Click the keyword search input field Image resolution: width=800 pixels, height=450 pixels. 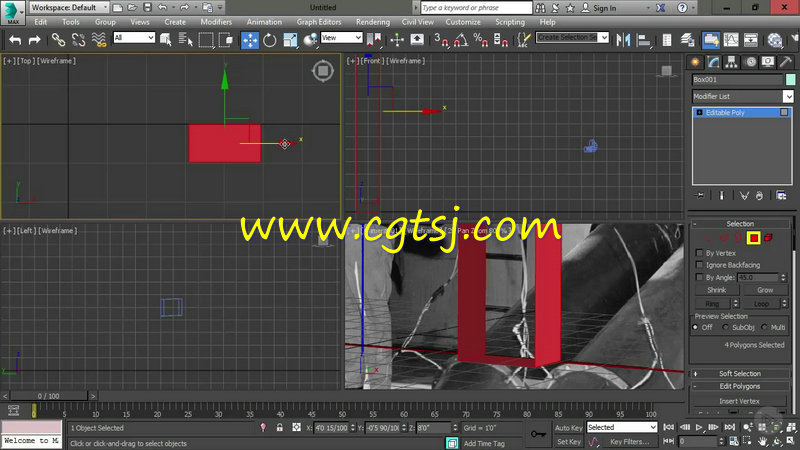pos(476,8)
